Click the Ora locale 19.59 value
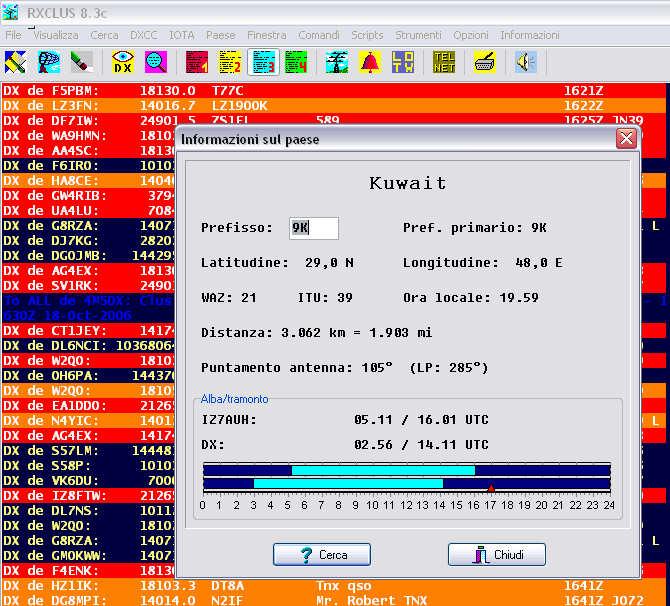The height and width of the screenshot is (606, 670). coord(470,297)
